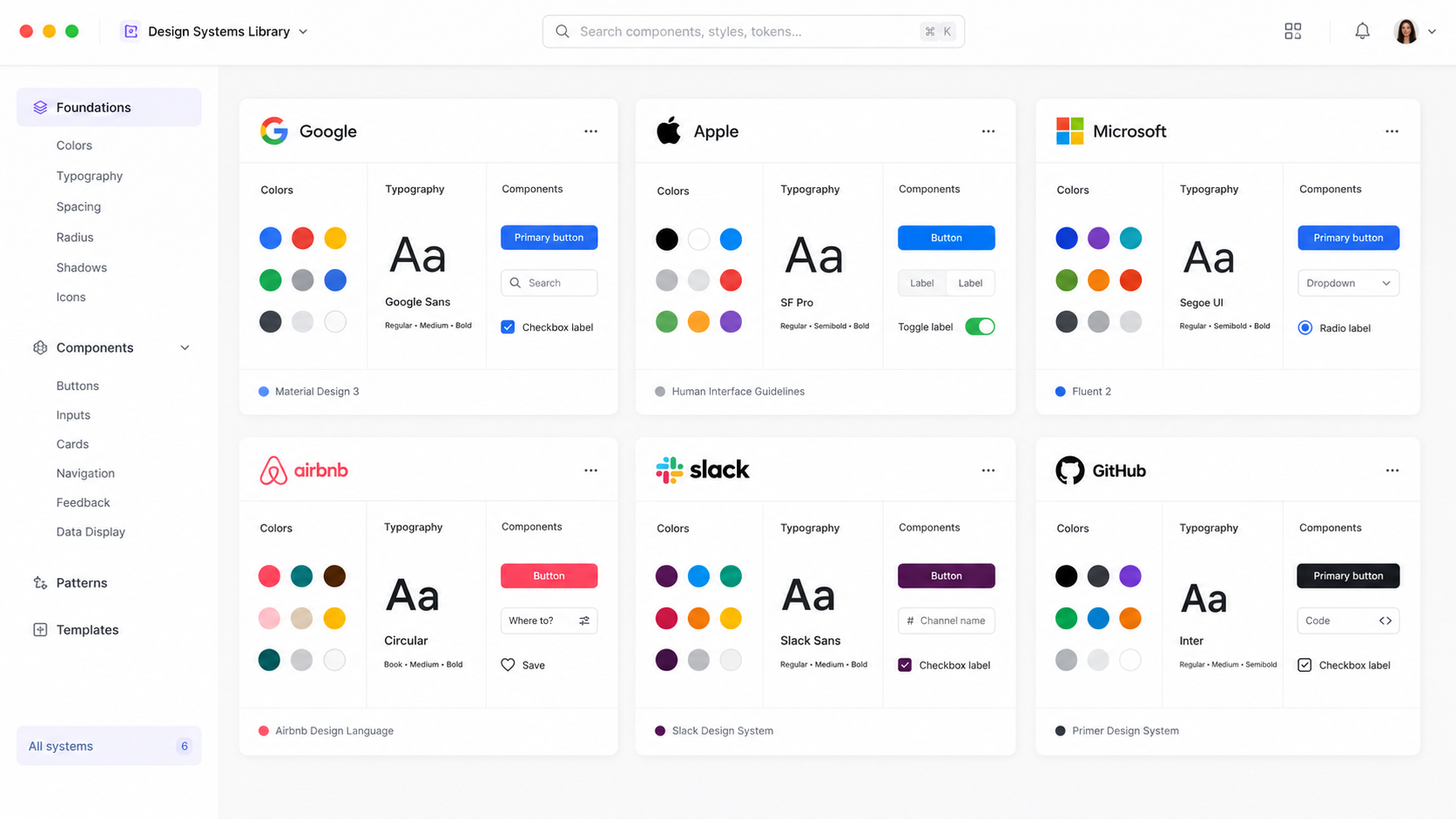Image resolution: width=1456 pixels, height=819 pixels.
Task: Open the Microsoft card Dropdown control
Action: click(1348, 283)
